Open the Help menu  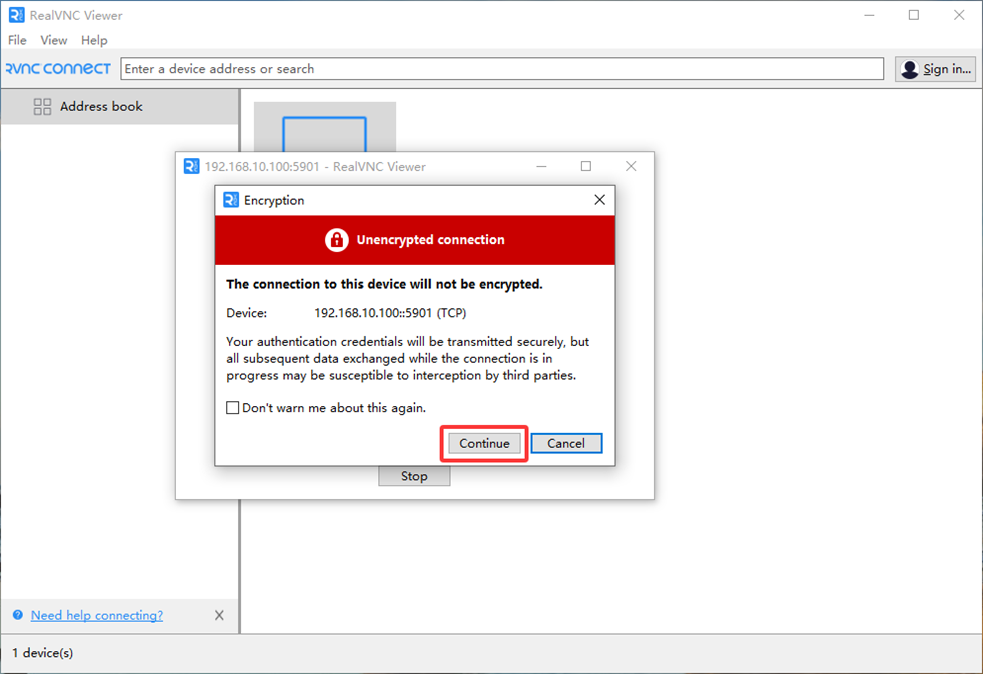point(94,40)
